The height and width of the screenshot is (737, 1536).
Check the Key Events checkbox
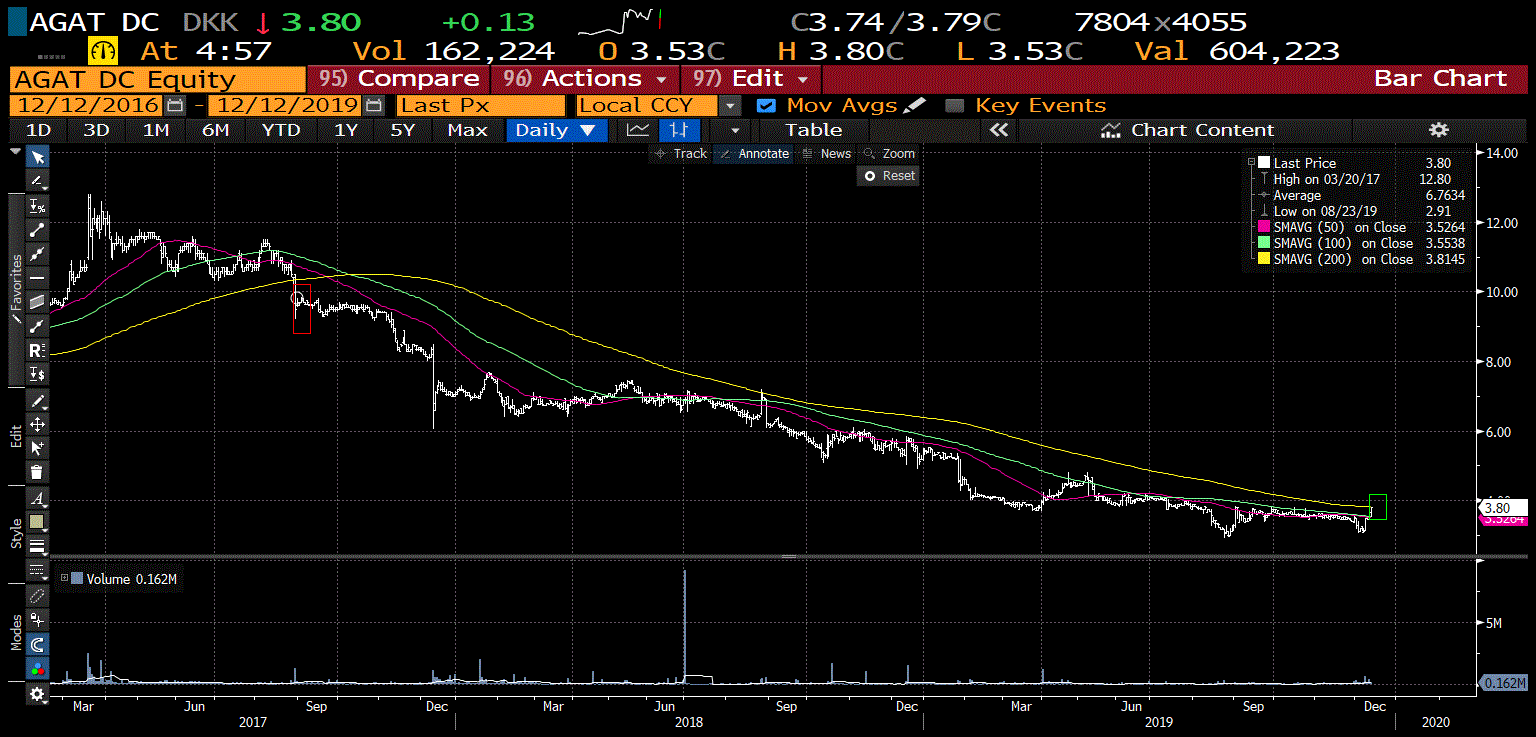click(x=955, y=105)
